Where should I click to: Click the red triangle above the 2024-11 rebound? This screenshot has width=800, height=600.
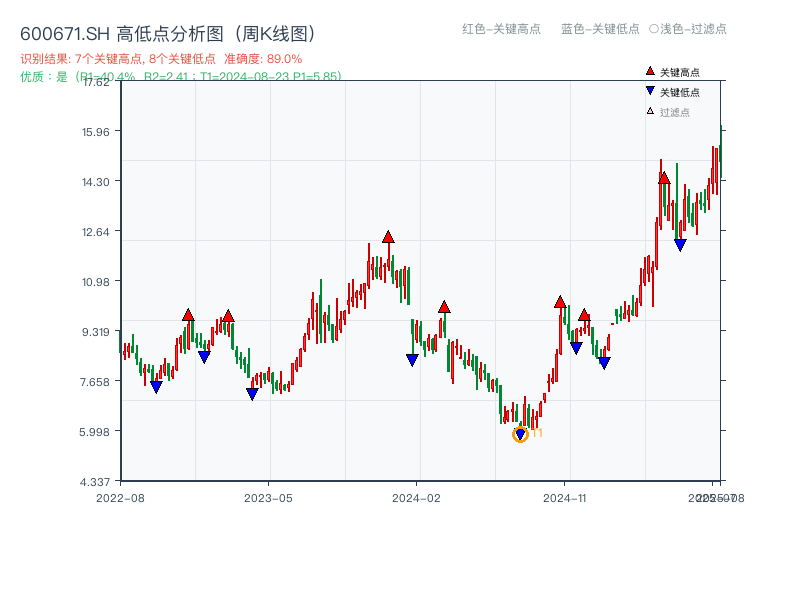559,300
